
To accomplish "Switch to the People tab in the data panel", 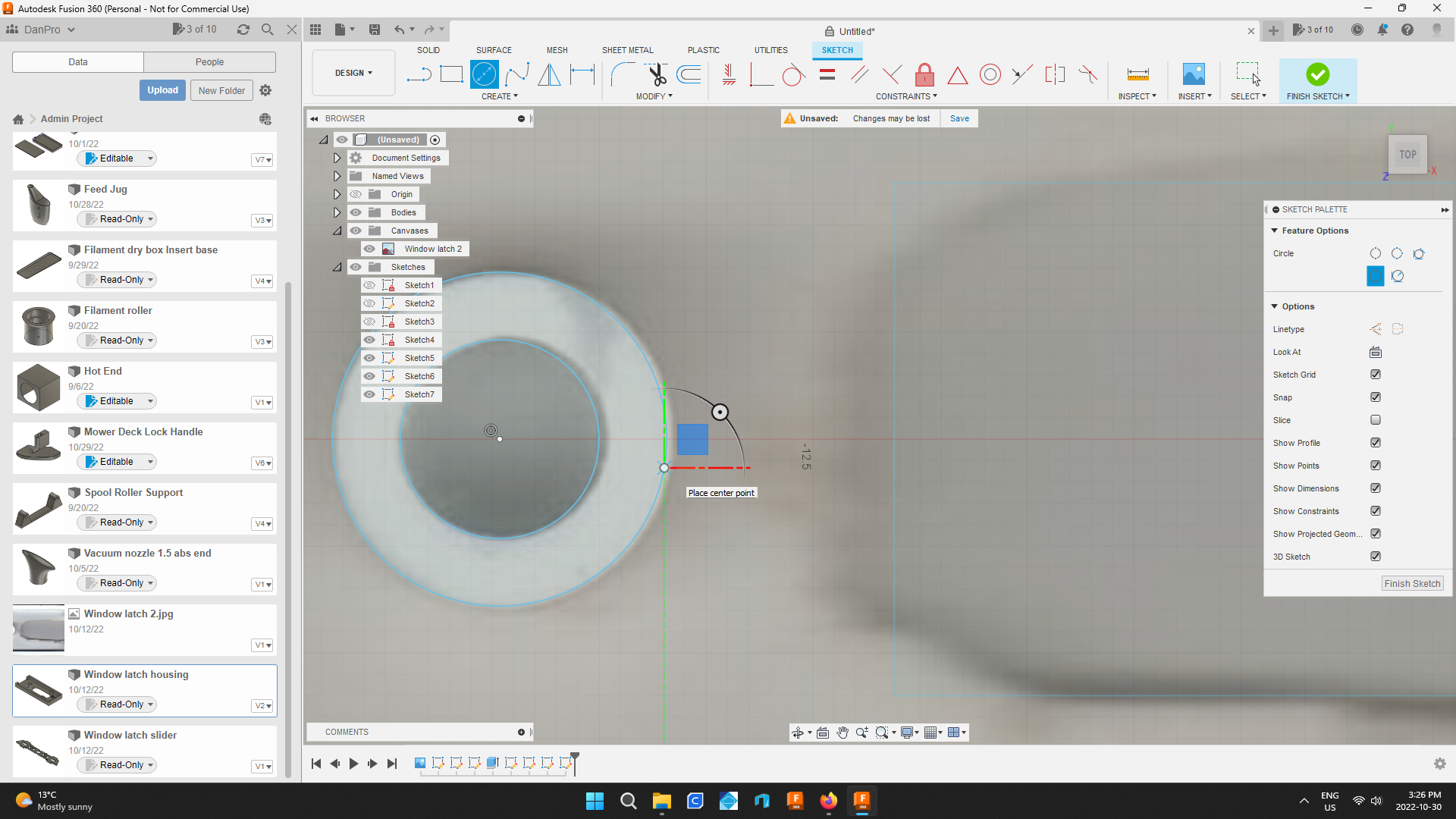I will coord(209,61).
